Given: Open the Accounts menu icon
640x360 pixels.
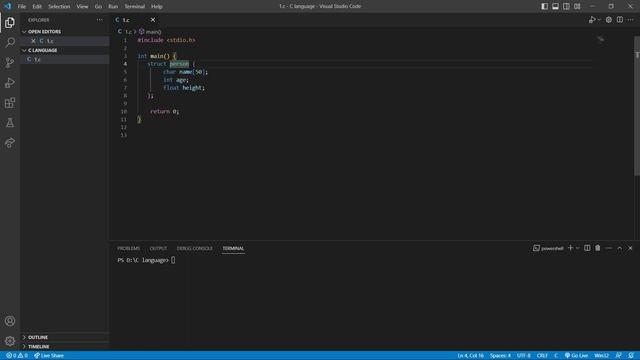Looking at the screenshot, I should tap(10, 321).
